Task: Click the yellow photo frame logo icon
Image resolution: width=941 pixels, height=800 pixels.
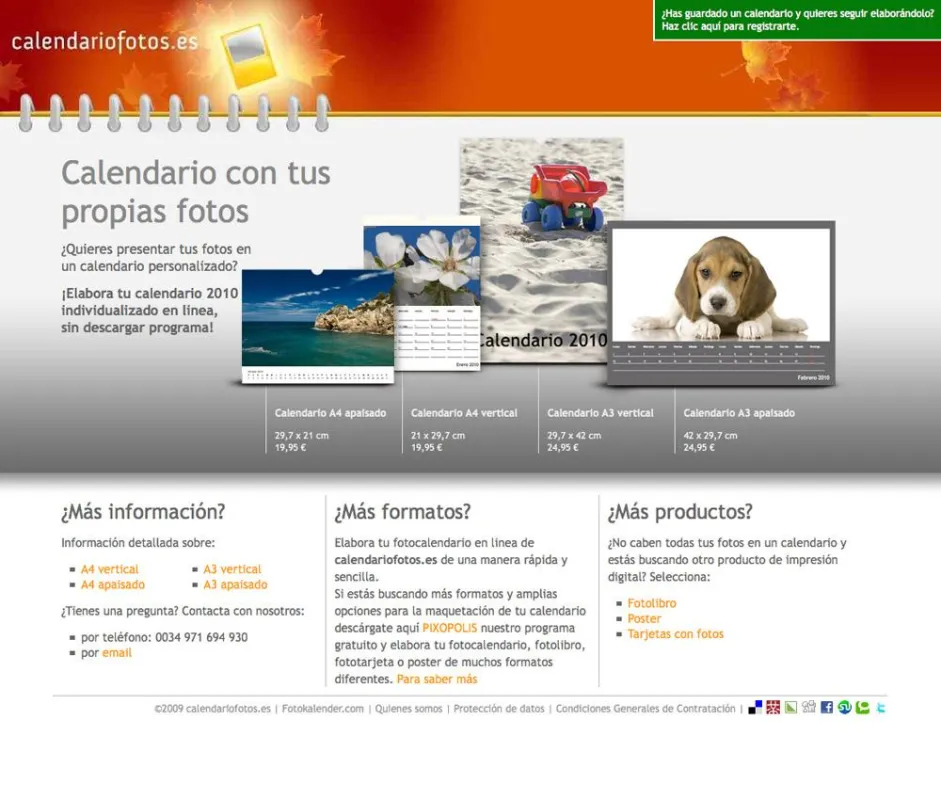Action: (250, 57)
